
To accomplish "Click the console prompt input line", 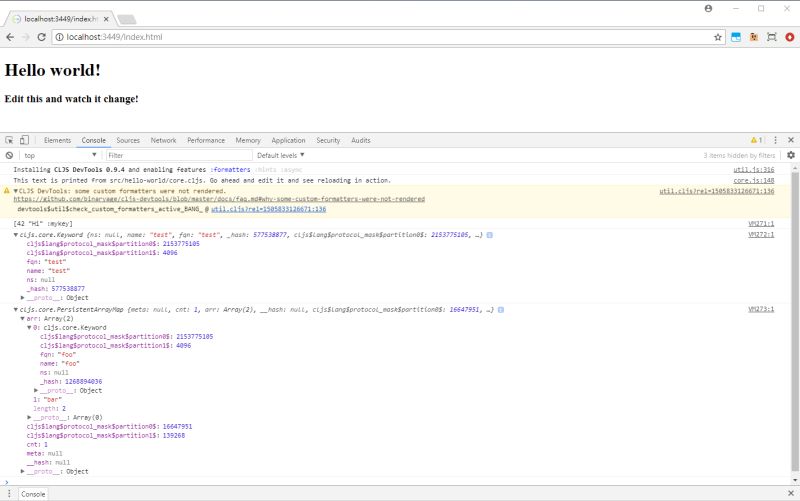I will [x=398, y=482].
